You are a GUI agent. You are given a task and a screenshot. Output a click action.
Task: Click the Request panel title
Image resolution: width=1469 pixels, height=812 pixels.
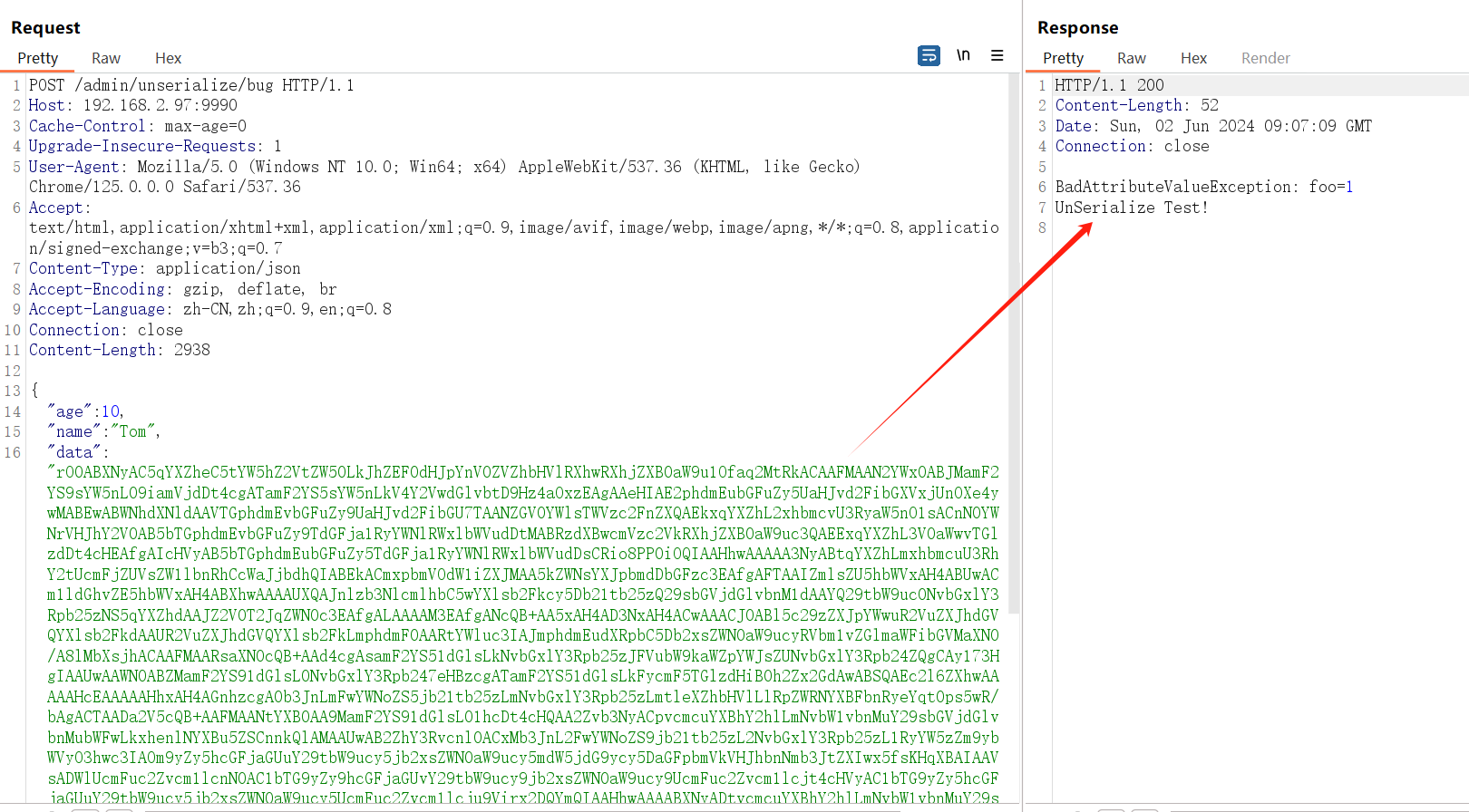point(45,28)
